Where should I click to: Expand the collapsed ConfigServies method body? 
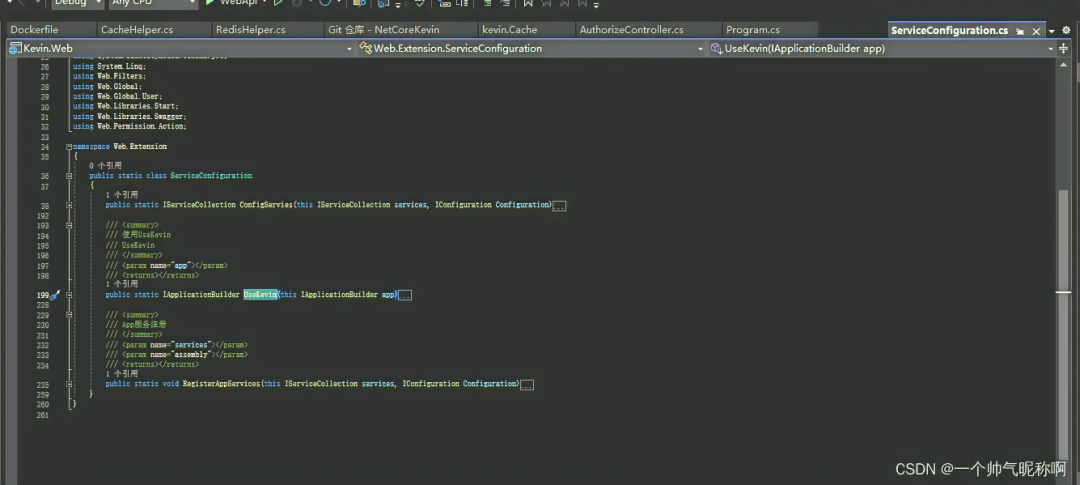[559, 205]
